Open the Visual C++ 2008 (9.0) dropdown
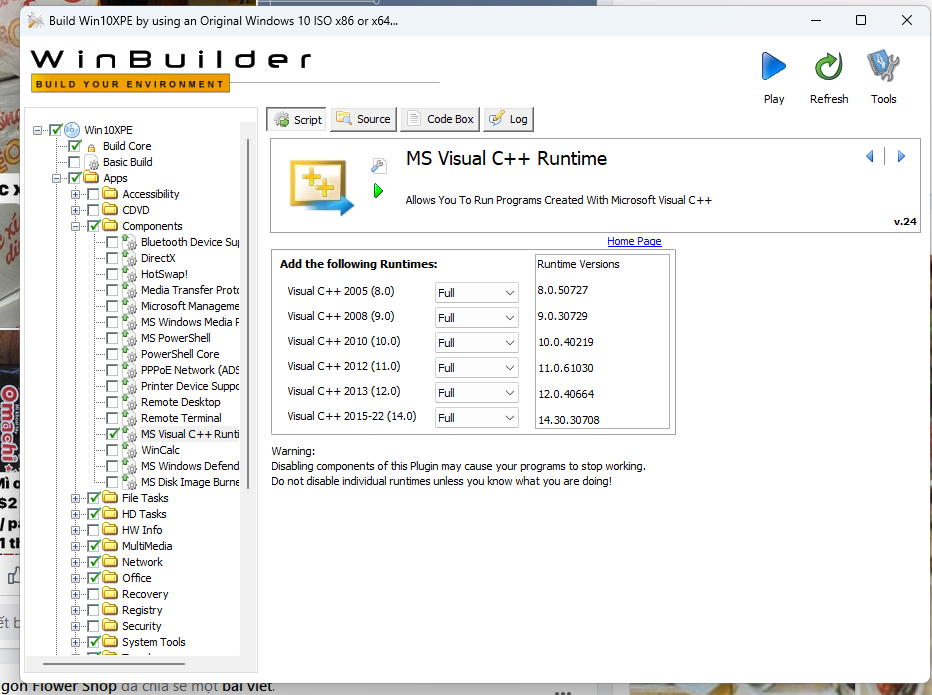 (477, 317)
